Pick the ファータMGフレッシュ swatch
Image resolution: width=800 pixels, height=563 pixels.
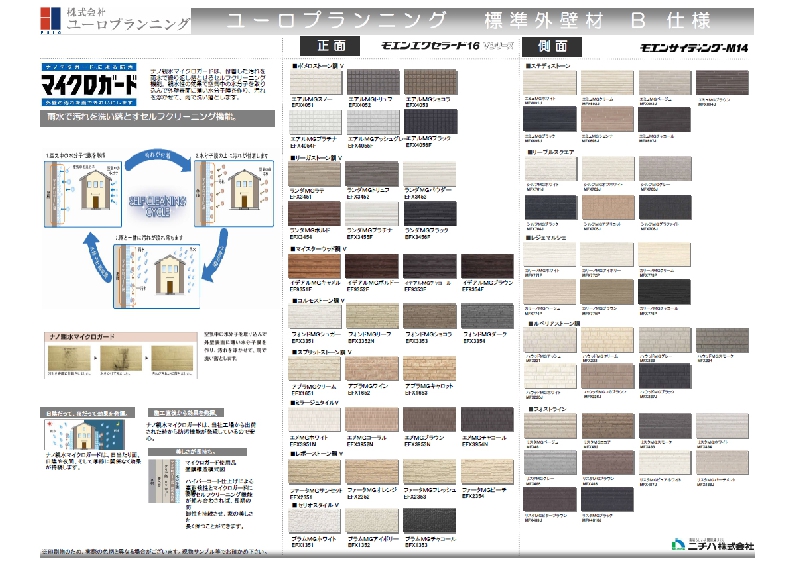[x=430, y=472]
